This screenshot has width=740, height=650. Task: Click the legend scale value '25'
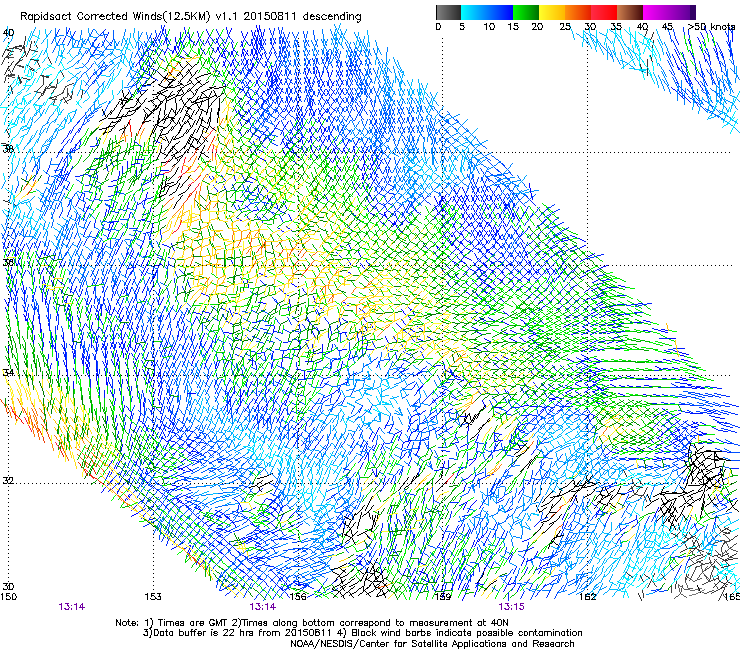click(565, 27)
